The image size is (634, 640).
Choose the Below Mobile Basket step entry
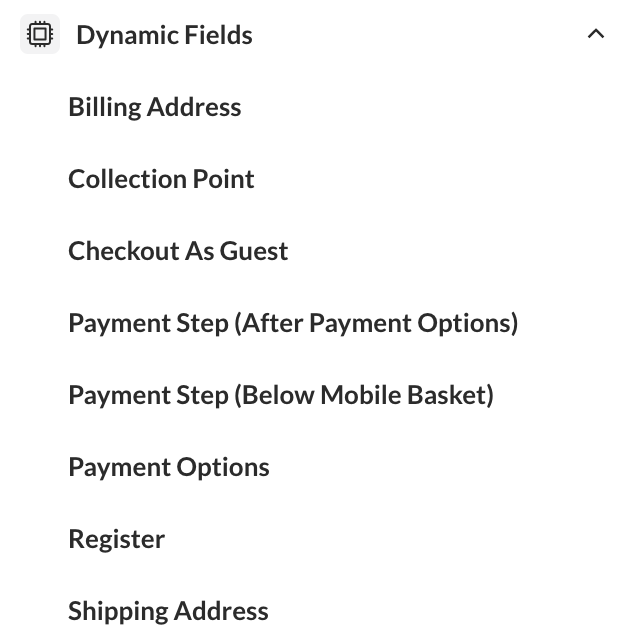click(281, 395)
